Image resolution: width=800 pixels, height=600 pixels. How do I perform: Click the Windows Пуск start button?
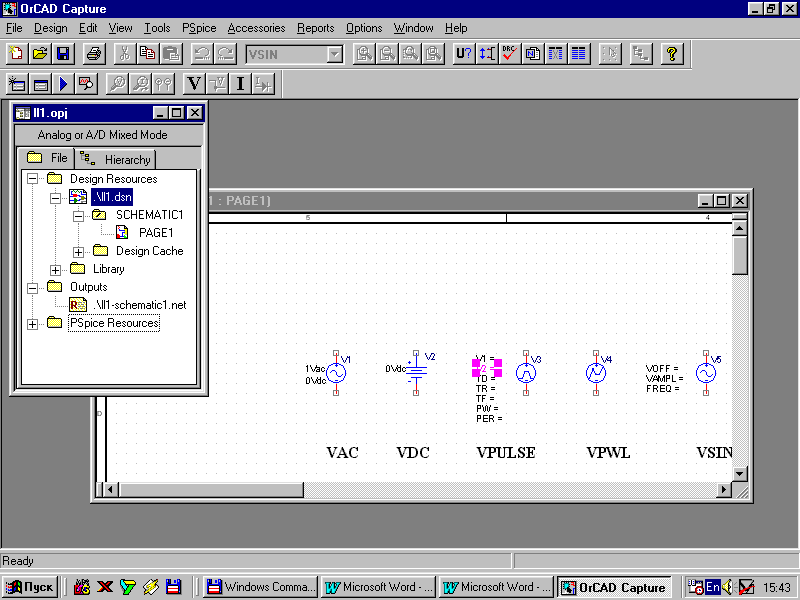(30, 587)
